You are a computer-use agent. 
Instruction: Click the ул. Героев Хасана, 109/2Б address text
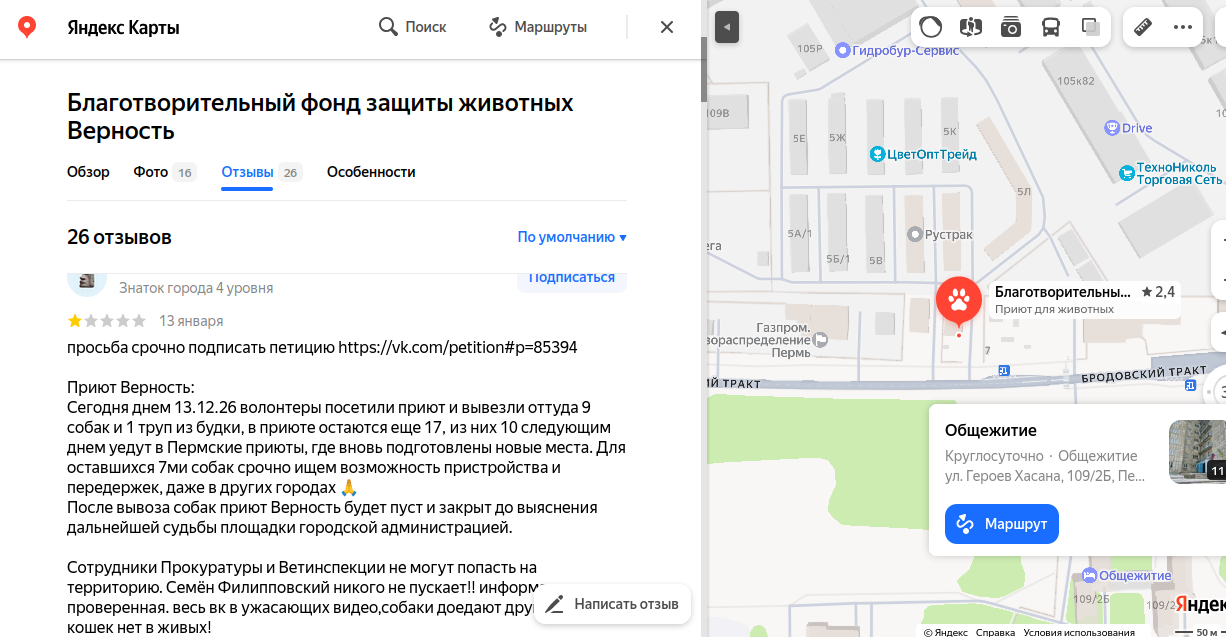(x=1045, y=476)
